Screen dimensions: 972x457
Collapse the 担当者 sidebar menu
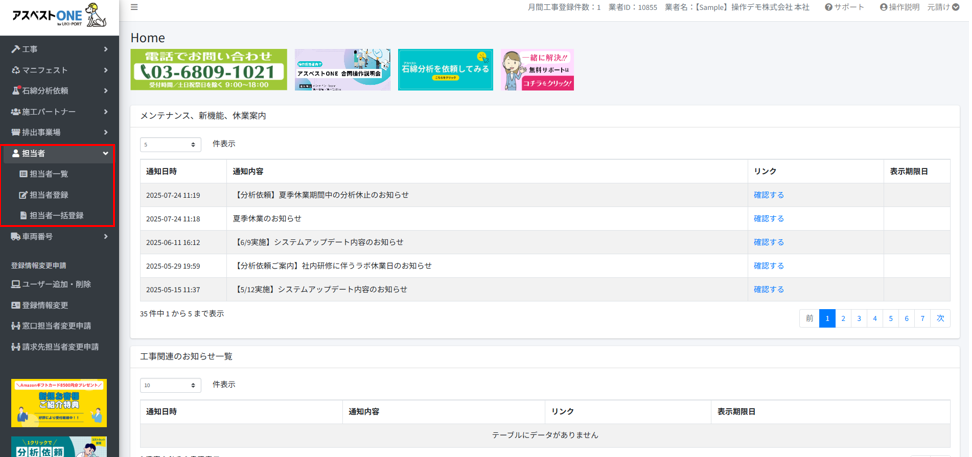59,154
